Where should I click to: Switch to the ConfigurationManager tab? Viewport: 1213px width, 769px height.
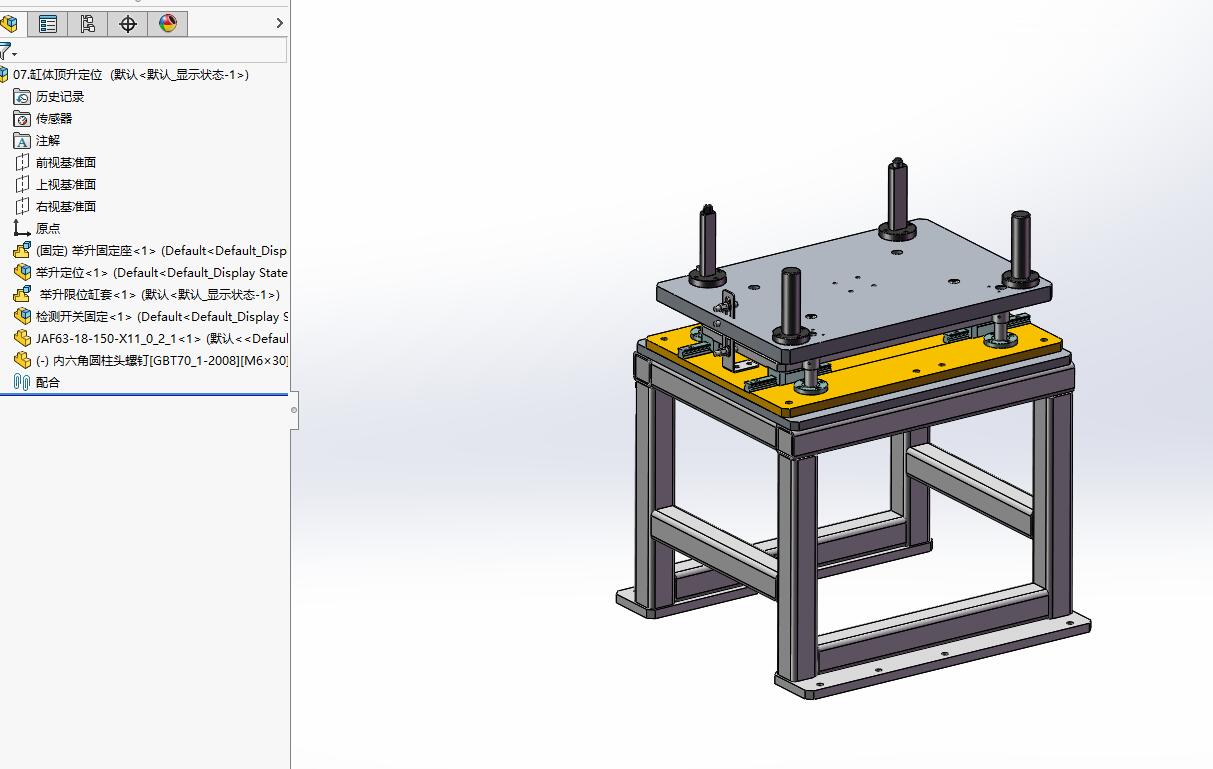(87, 24)
